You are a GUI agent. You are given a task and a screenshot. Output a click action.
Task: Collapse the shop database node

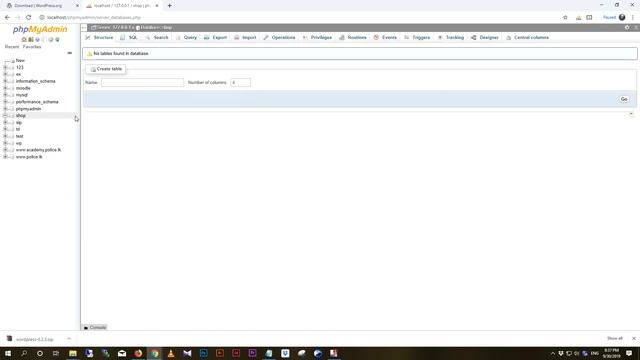pos(5,116)
